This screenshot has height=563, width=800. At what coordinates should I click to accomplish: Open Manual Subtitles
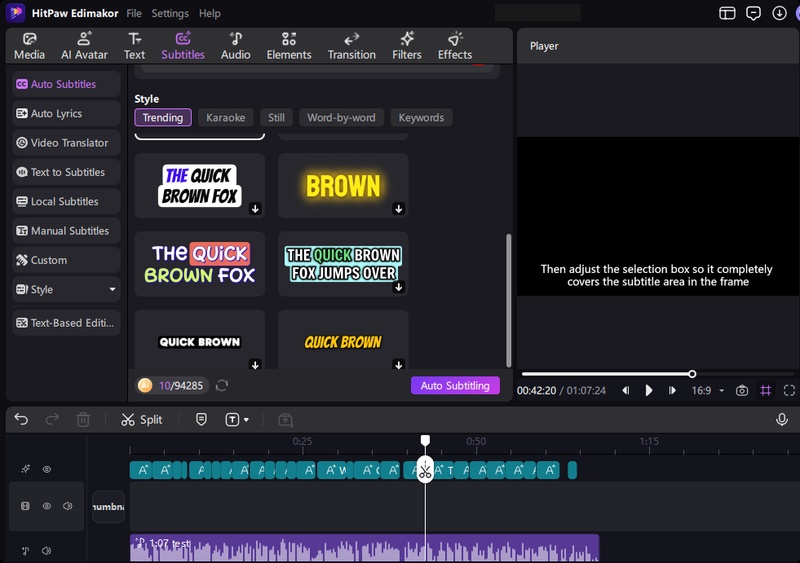66,231
